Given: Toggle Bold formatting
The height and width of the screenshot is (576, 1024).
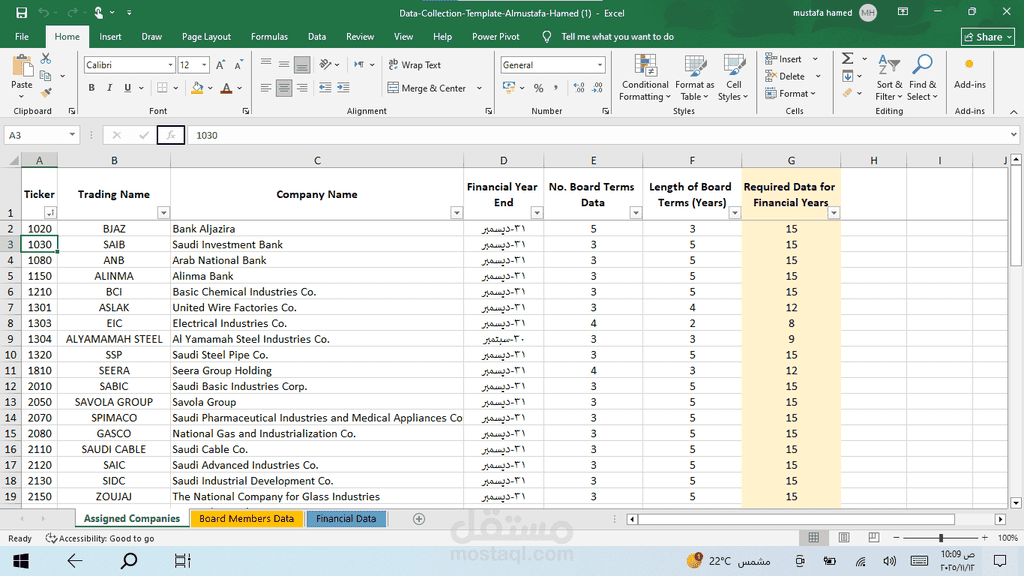Looking at the screenshot, I should coord(92,88).
